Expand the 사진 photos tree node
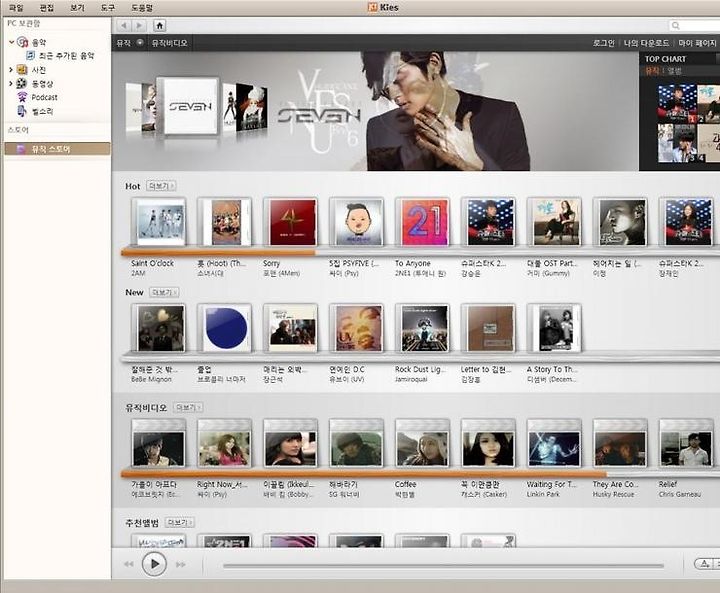Image resolution: width=720 pixels, height=593 pixels. (11, 70)
